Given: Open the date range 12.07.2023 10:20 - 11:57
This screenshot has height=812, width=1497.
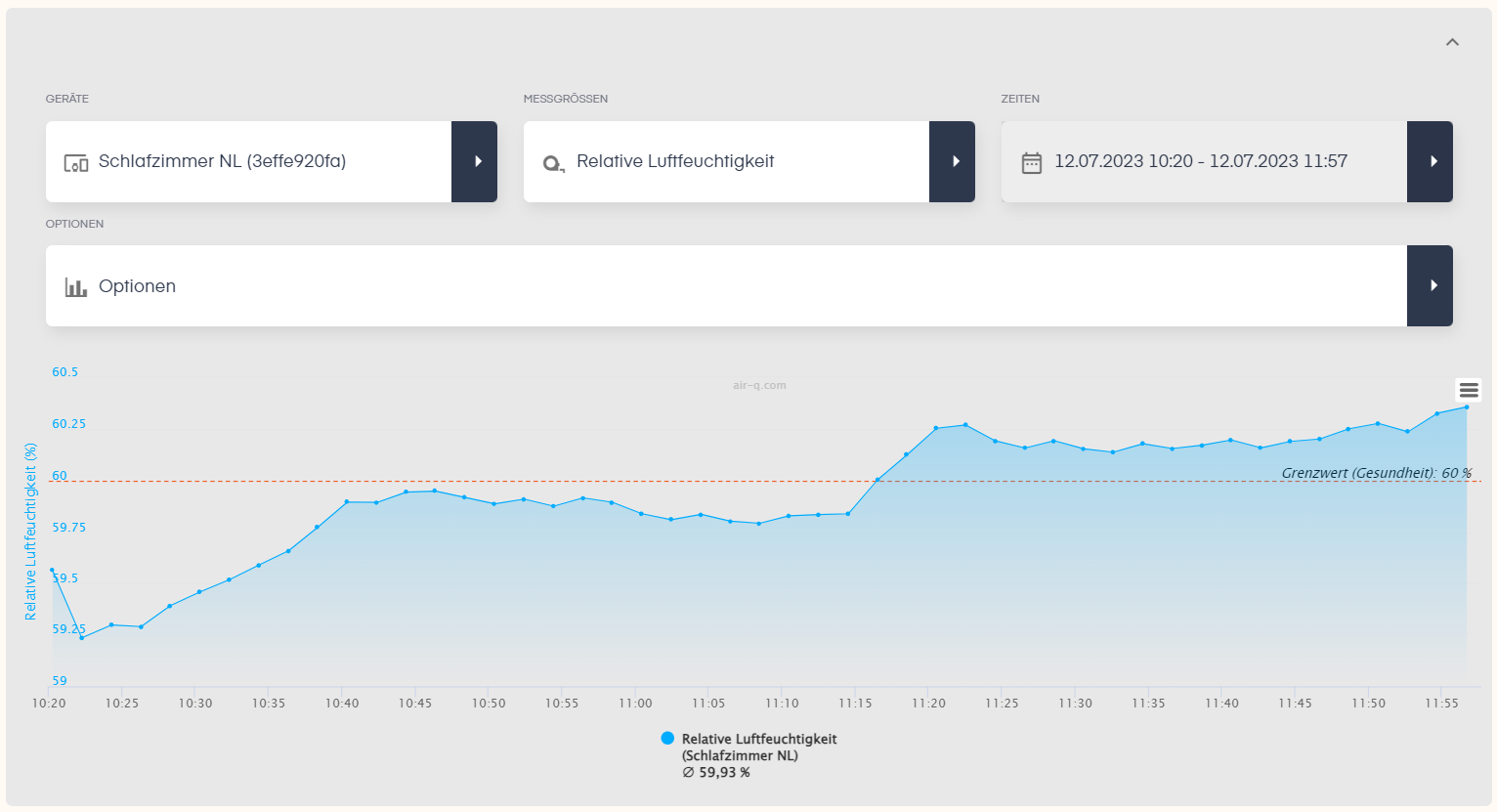Looking at the screenshot, I should pos(1204,161).
